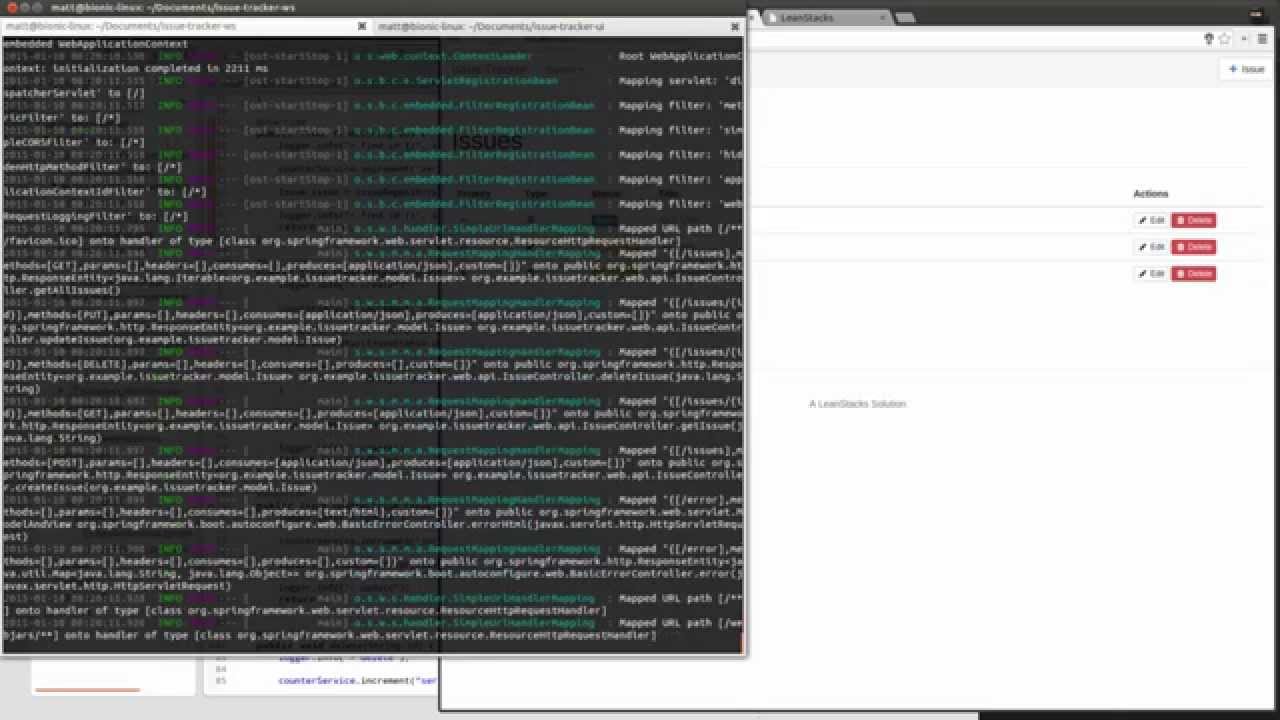Click the 'updateIssue(org.example...' terminal line
The width and height of the screenshot is (1280, 720).
pos(172,339)
